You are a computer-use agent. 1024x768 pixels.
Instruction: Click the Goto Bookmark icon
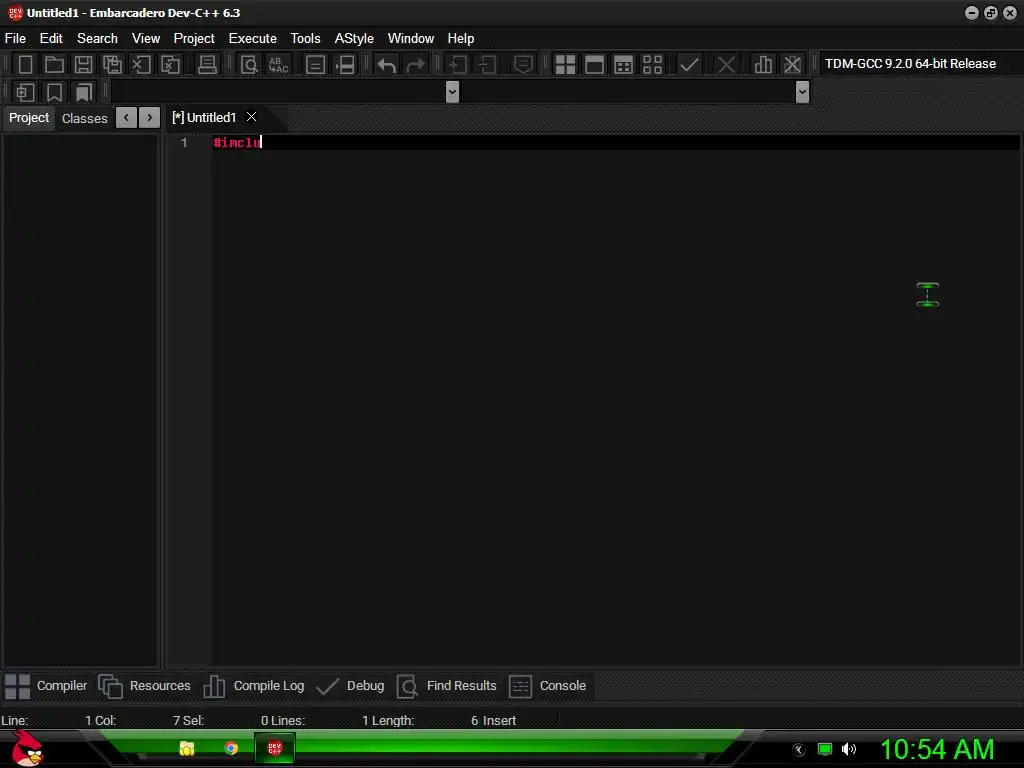click(84, 92)
